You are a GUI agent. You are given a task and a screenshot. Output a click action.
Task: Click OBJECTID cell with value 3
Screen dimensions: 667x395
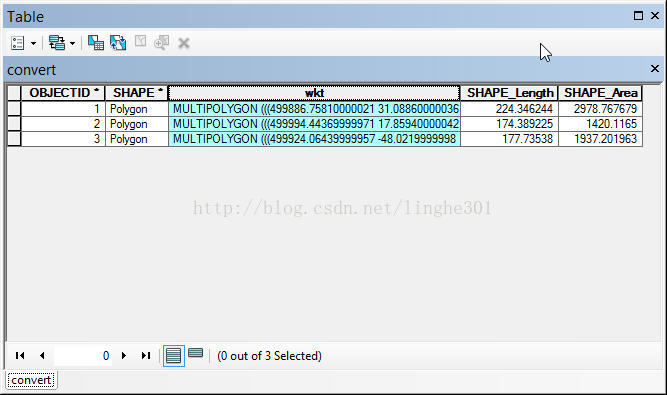(x=63, y=139)
